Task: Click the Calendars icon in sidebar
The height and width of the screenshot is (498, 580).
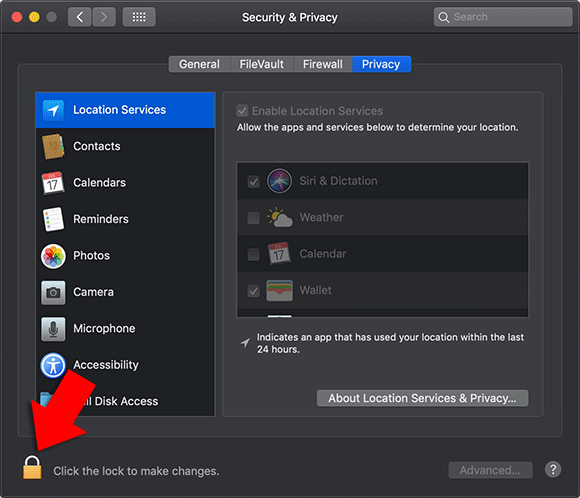Action: tap(53, 183)
